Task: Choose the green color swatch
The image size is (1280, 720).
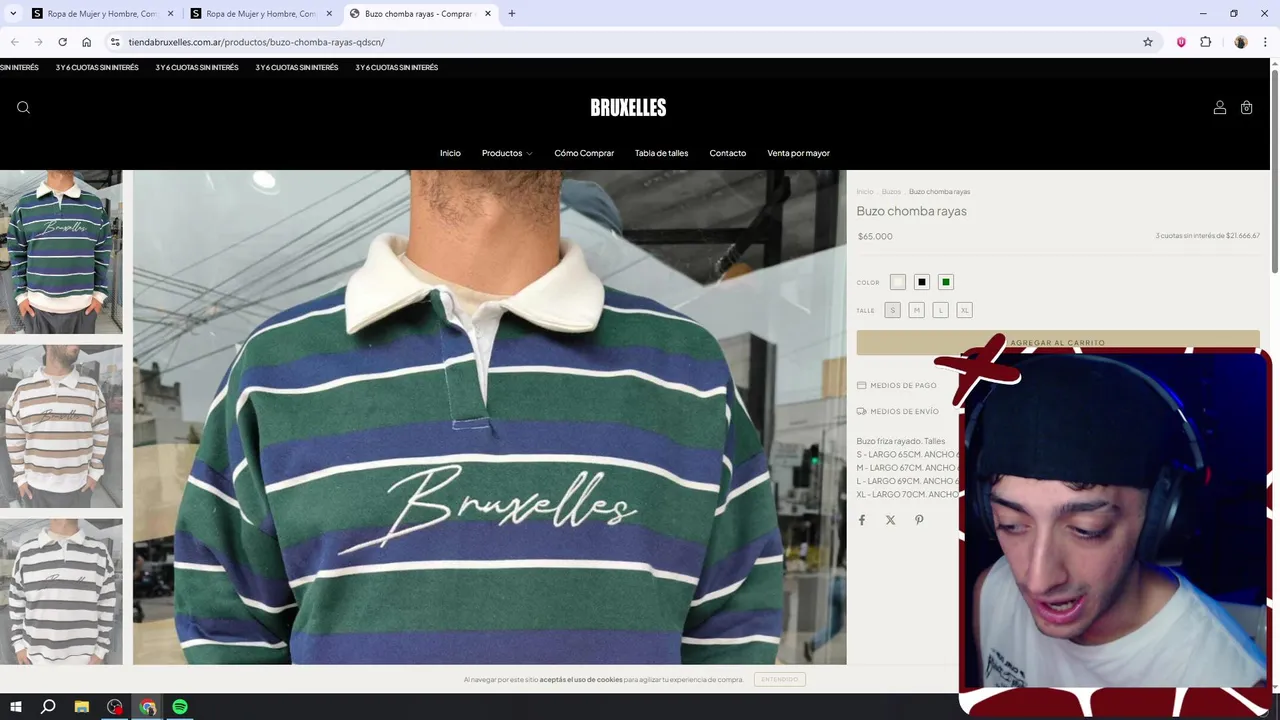Action: (x=946, y=282)
